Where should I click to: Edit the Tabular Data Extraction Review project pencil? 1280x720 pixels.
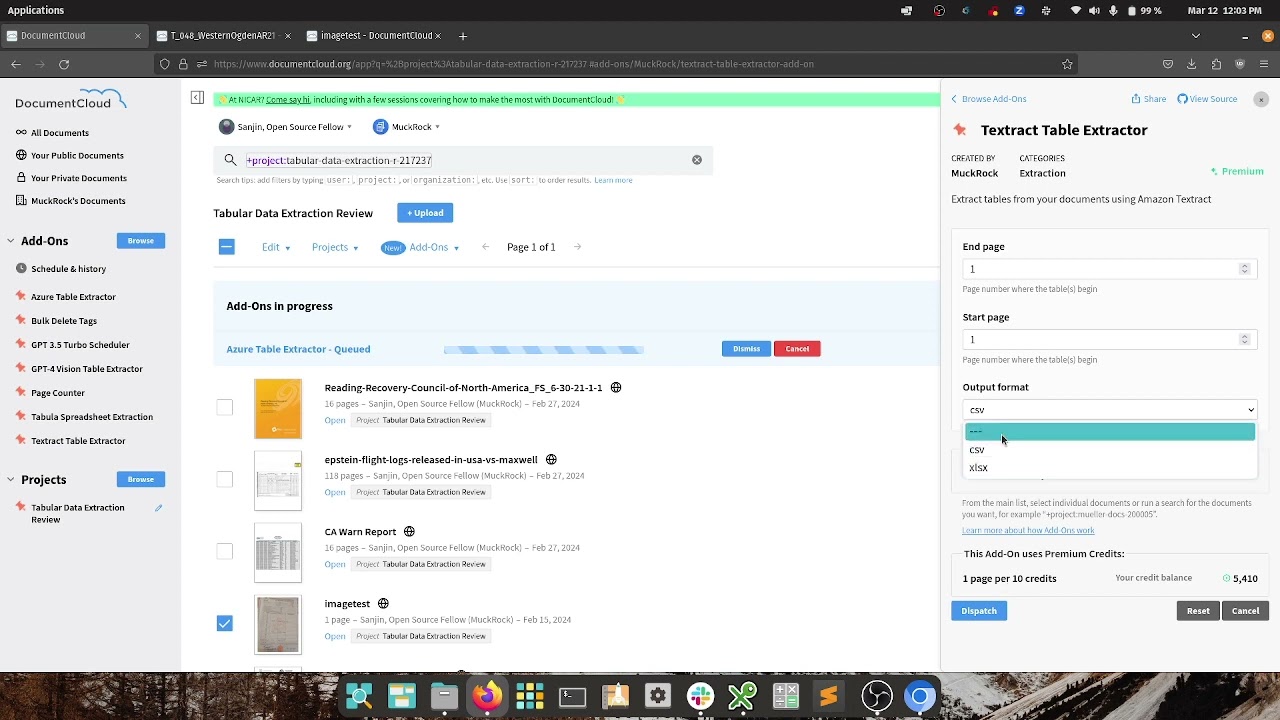click(158, 508)
